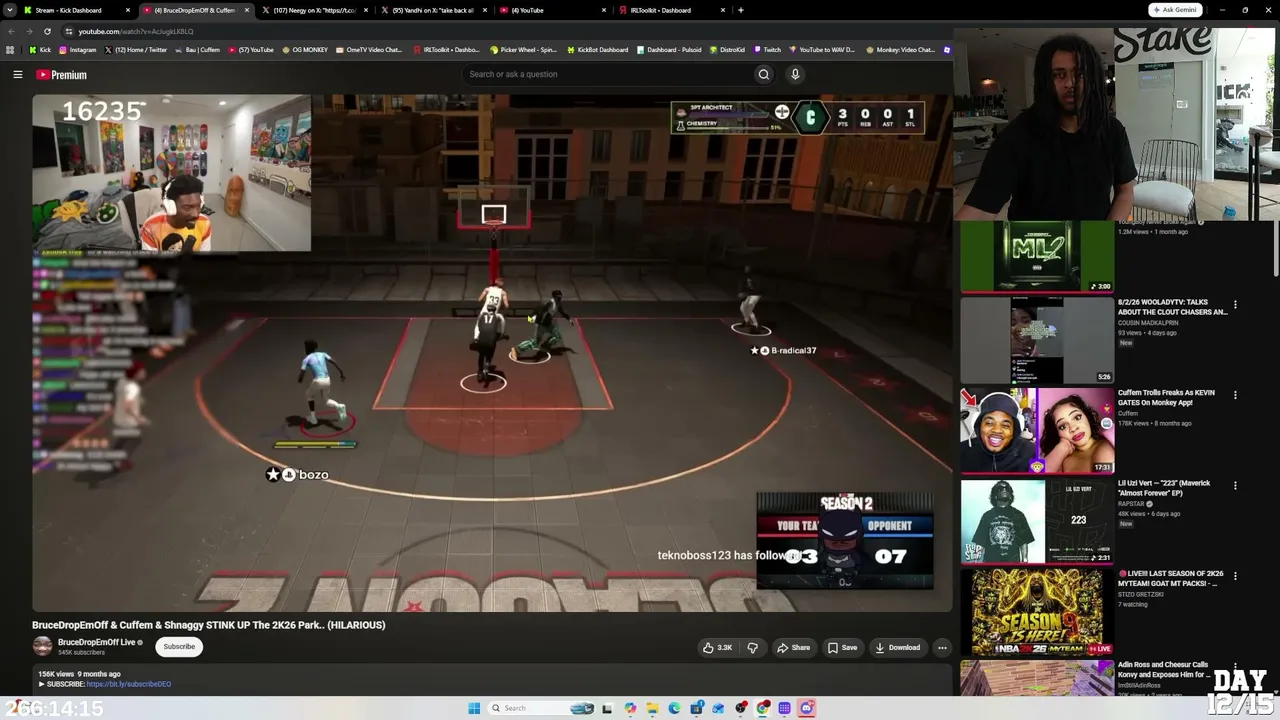1280x720 pixels.
Task: Click the Windows taskbar search box
Action: (x=542, y=708)
